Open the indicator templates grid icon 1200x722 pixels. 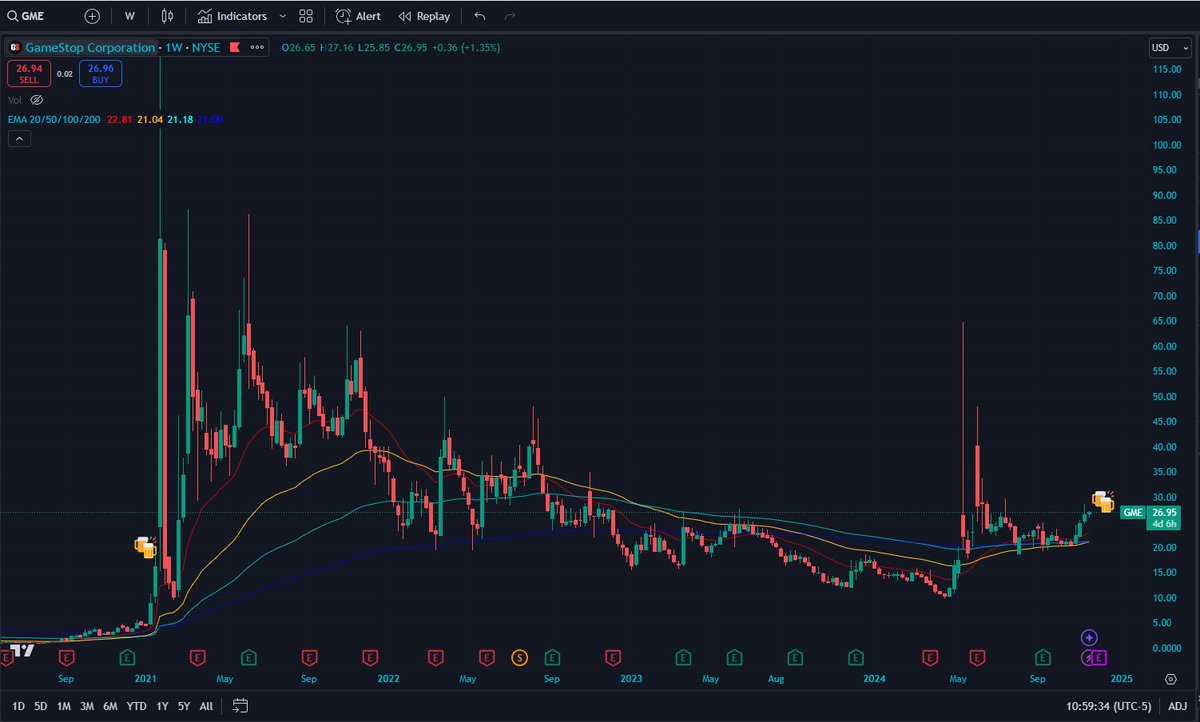coord(307,16)
